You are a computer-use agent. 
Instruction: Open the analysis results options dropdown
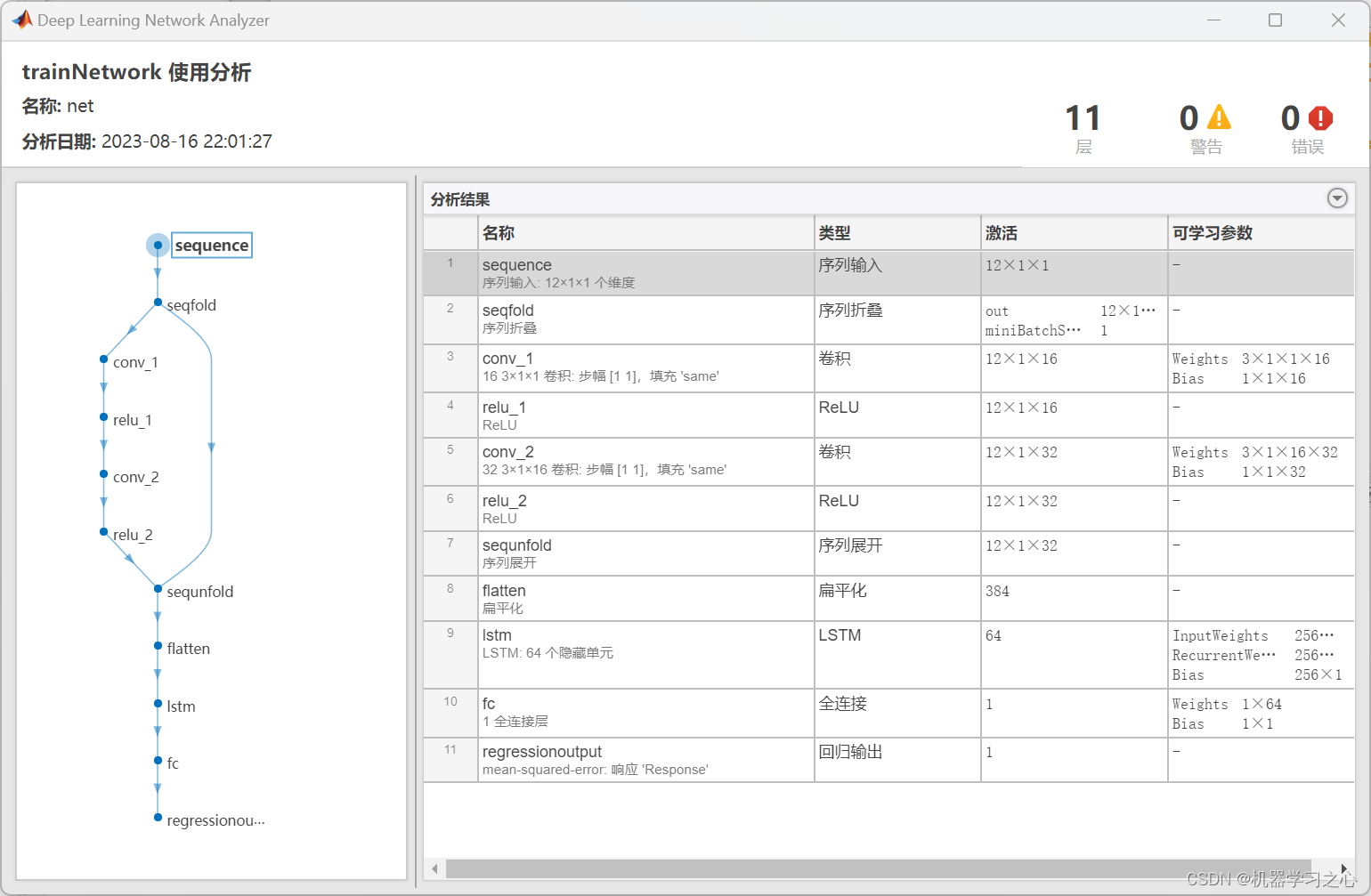(1337, 198)
